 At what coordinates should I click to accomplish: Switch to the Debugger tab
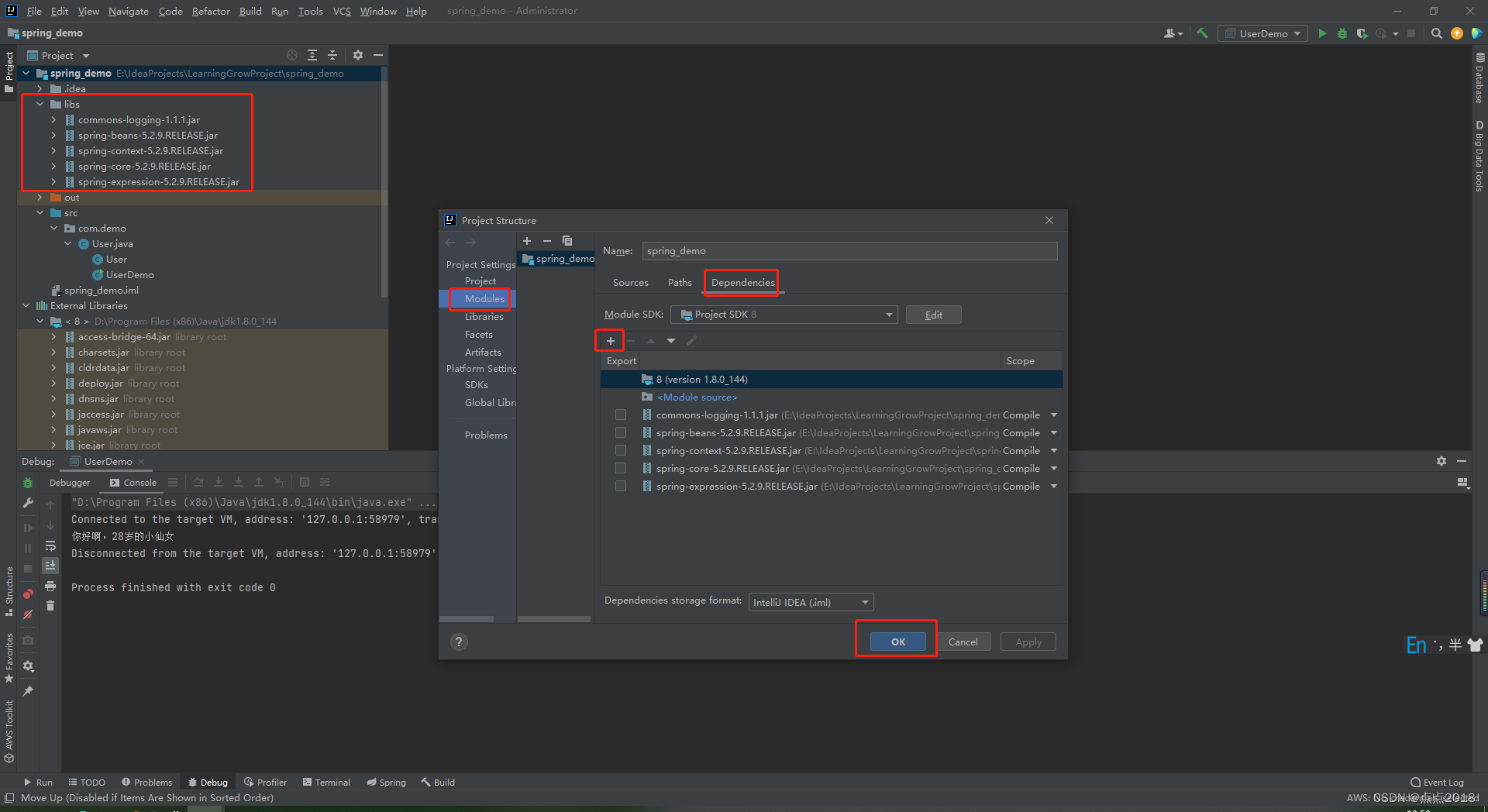(70, 483)
